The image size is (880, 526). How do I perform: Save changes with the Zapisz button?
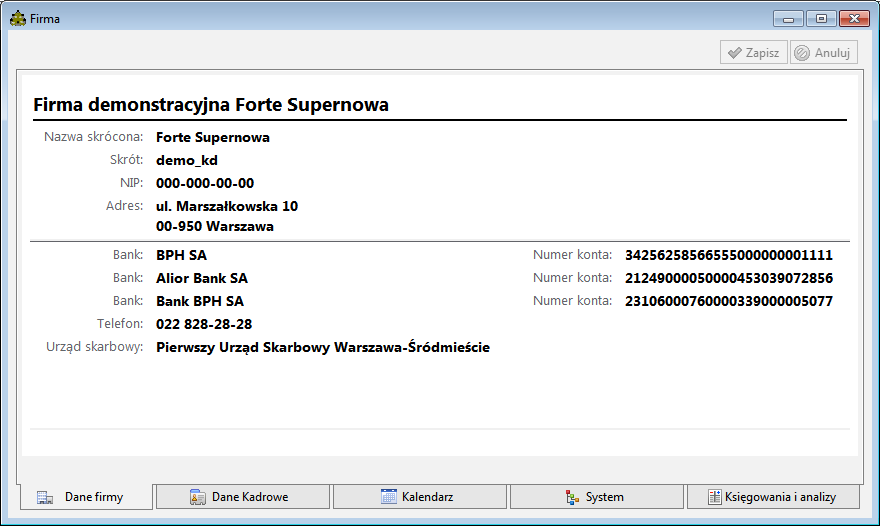tap(754, 53)
